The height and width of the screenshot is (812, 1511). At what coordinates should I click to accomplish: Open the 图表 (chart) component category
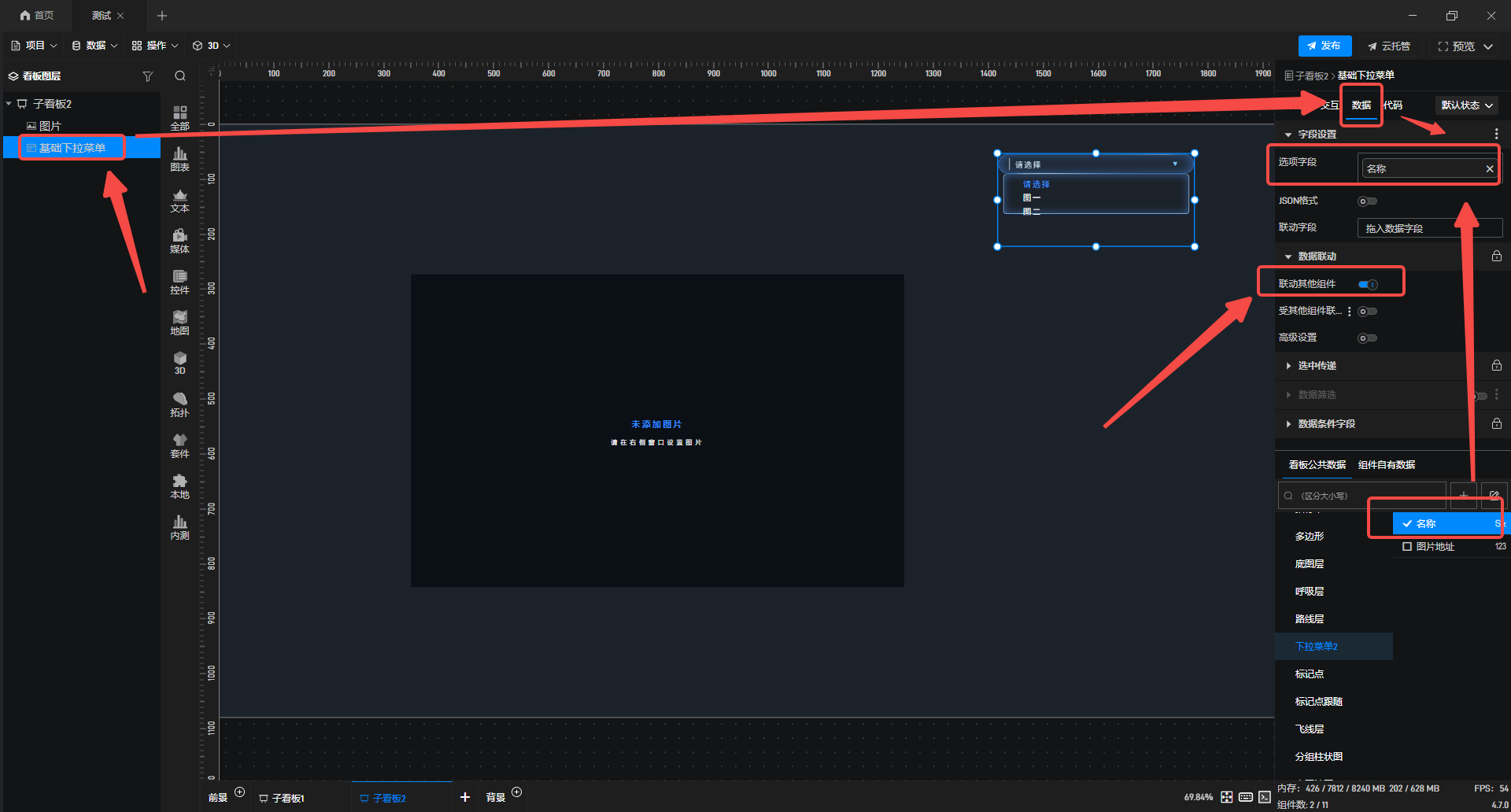pos(179,159)
